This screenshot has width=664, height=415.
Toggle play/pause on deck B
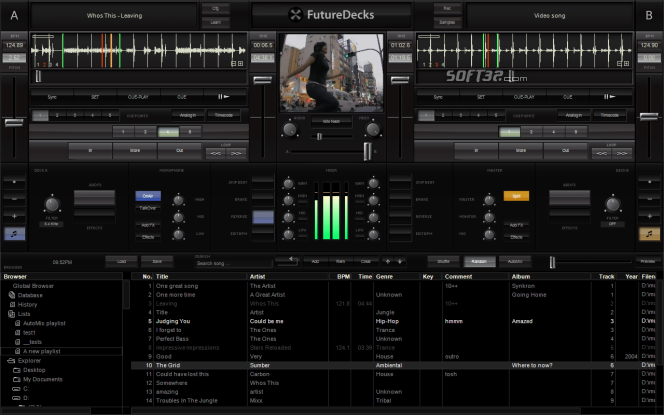point(610,97)
